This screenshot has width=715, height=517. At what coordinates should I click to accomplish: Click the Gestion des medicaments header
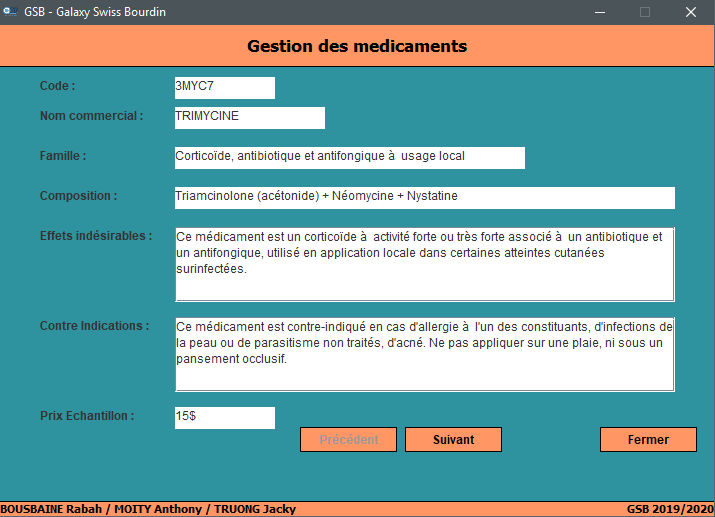pyautogui.click(x=357, y=46)
